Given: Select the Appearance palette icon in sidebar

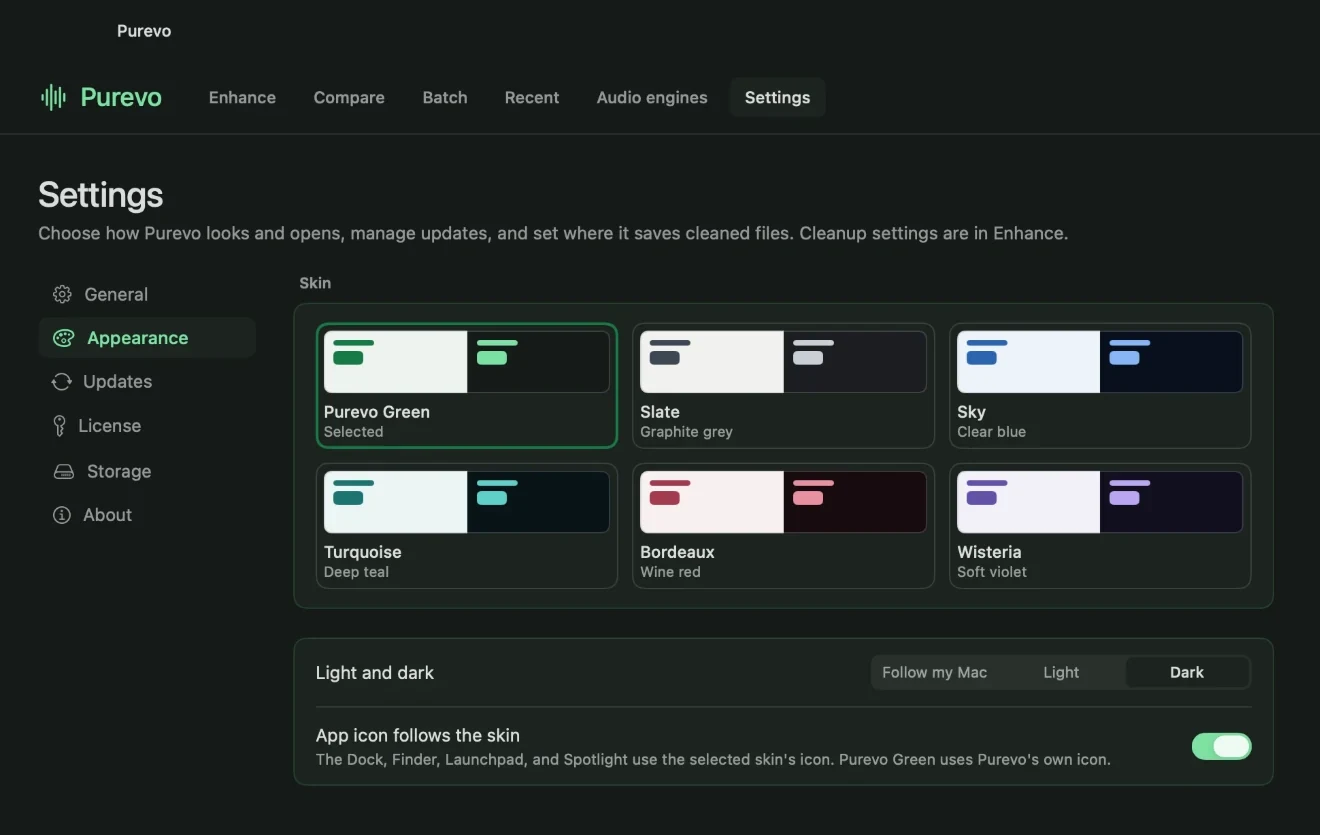Looking at the screenshot, I should (63, 338).
